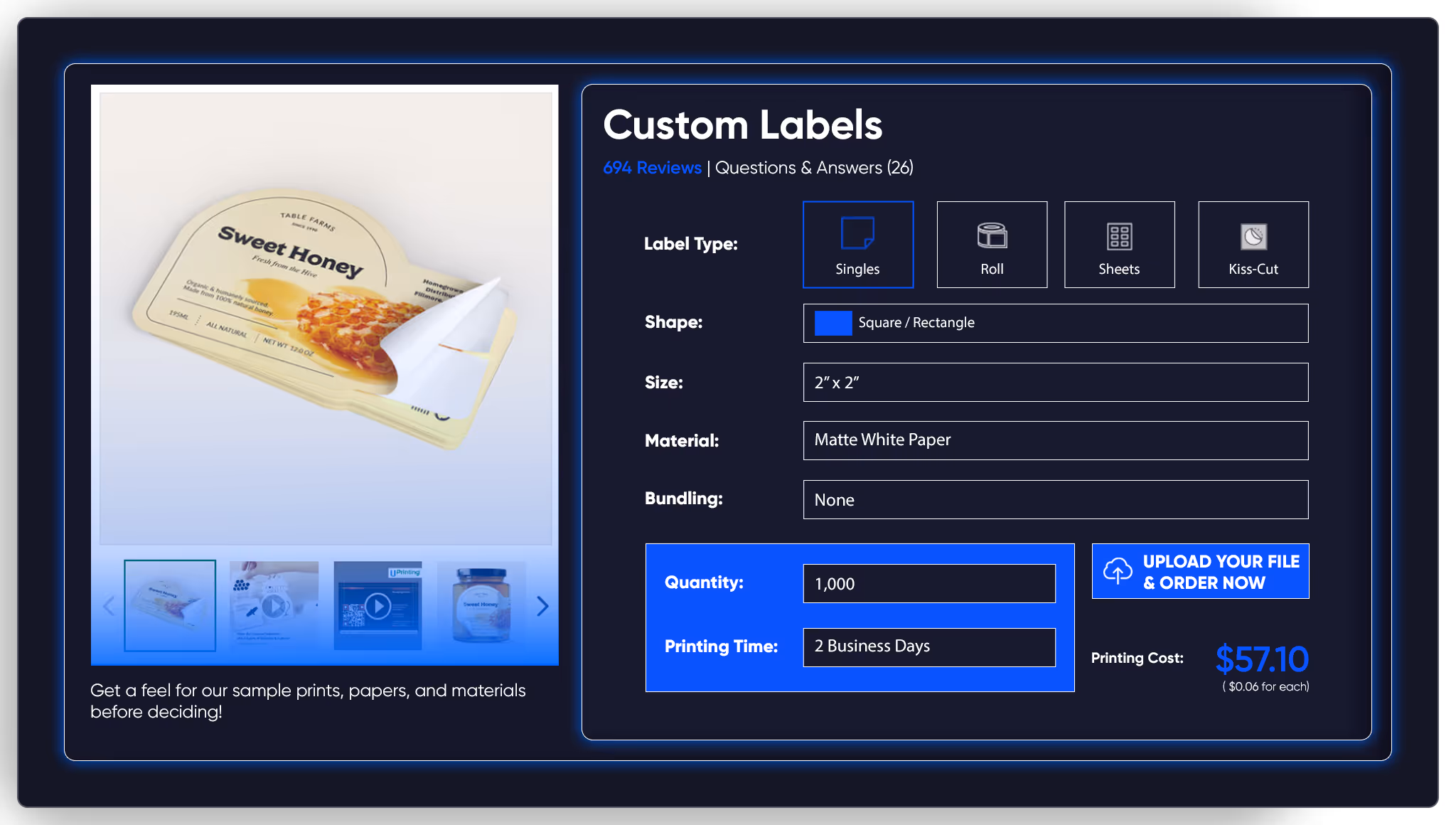The width and height of the screenshot is (1456, 825).
Task: Play the product demo video thumbnail
Action: coord(378,606)
